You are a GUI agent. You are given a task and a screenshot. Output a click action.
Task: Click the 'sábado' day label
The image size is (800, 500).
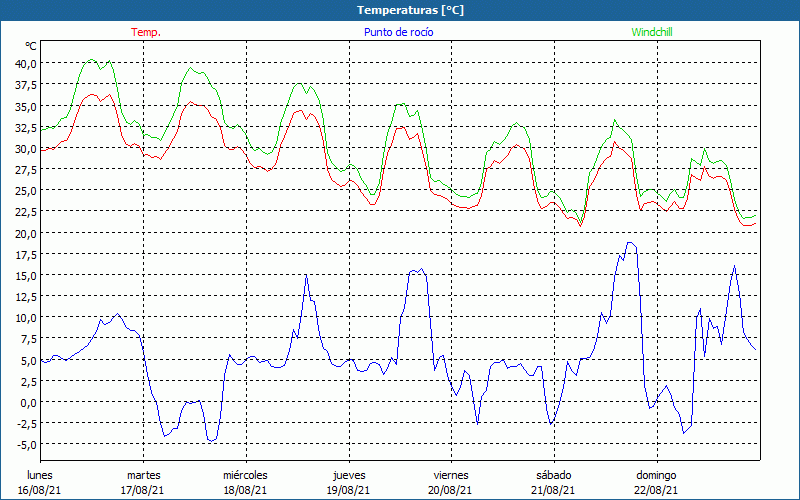tap(554, 475)
